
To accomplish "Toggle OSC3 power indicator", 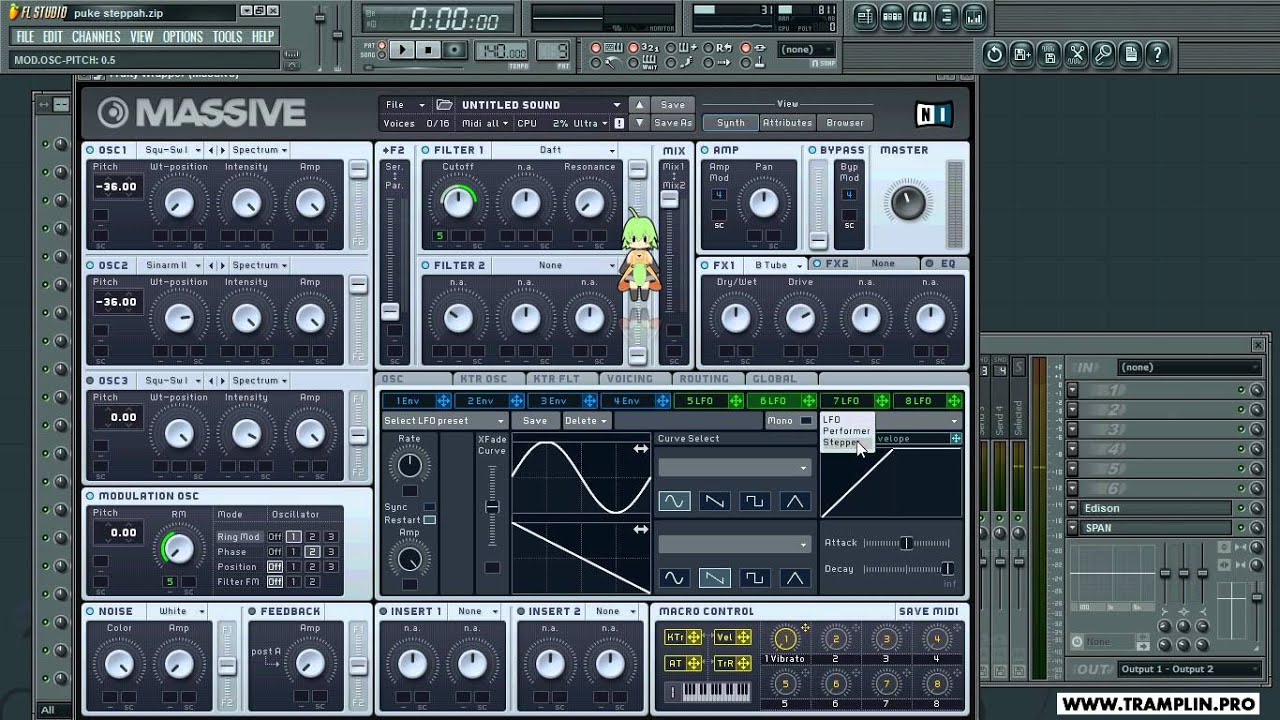I will click(91, 381).
